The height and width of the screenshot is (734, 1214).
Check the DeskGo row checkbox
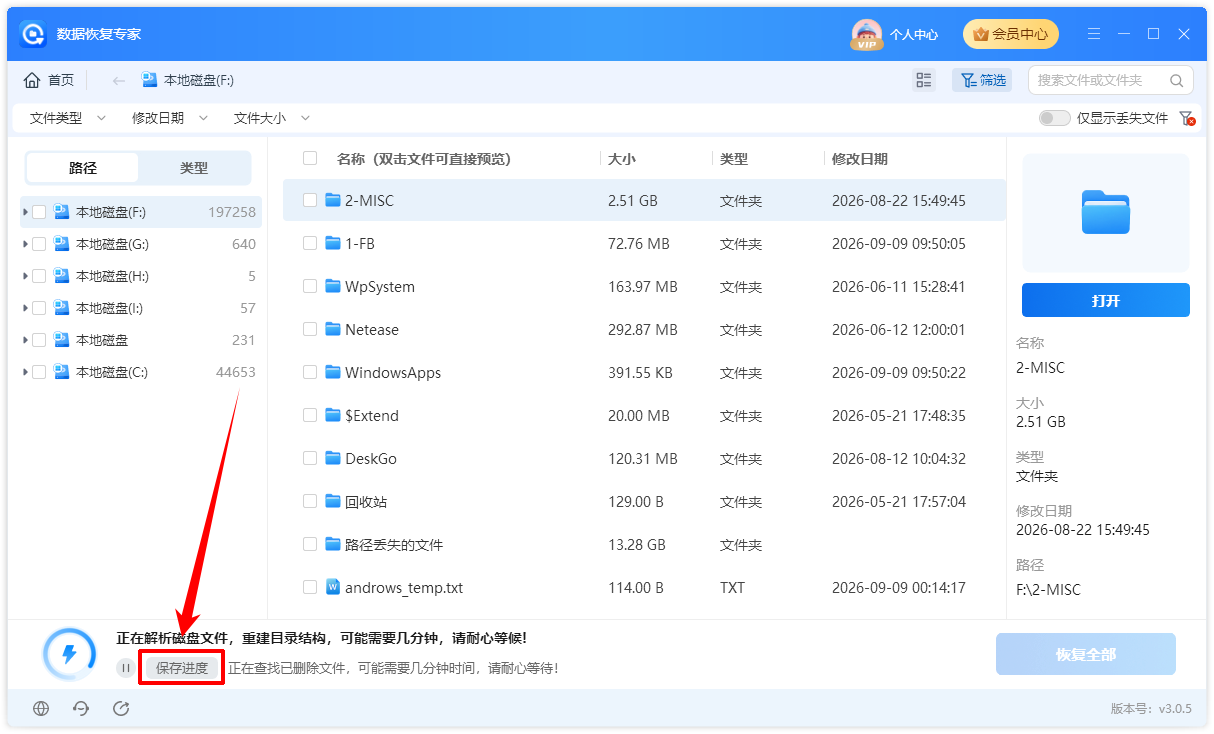310,458
